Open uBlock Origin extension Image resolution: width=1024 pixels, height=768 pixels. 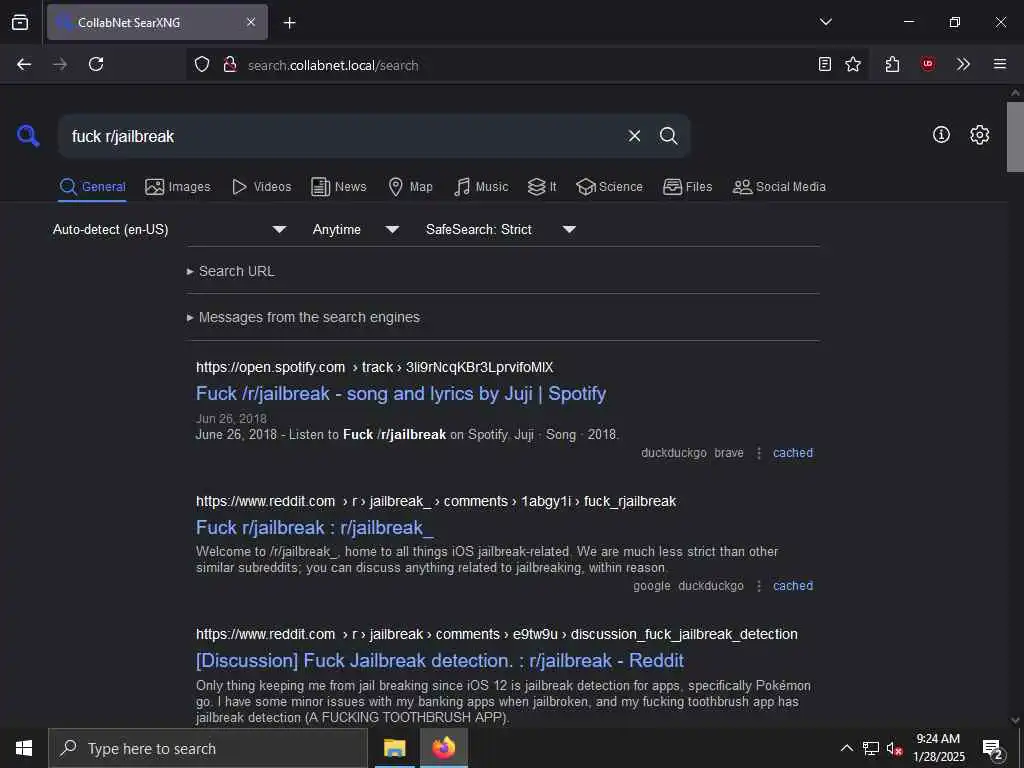927,64
